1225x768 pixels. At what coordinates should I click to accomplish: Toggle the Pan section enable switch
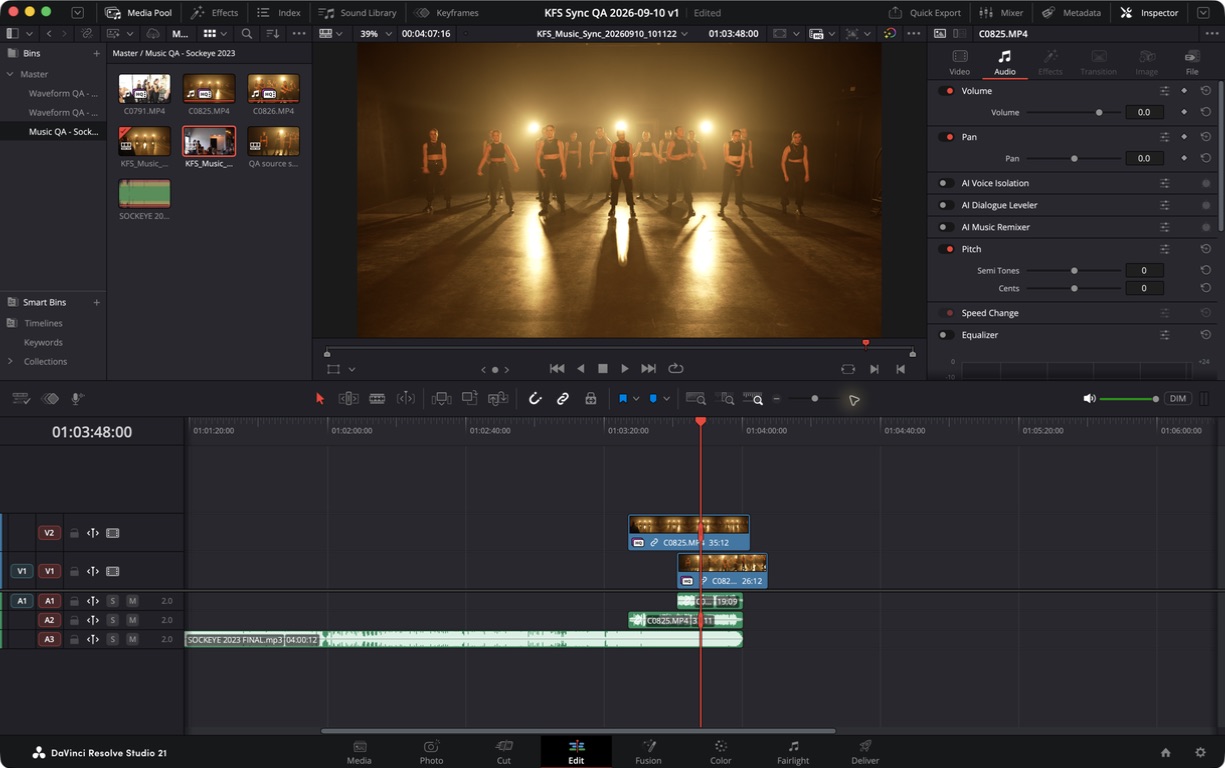point(946,137)
